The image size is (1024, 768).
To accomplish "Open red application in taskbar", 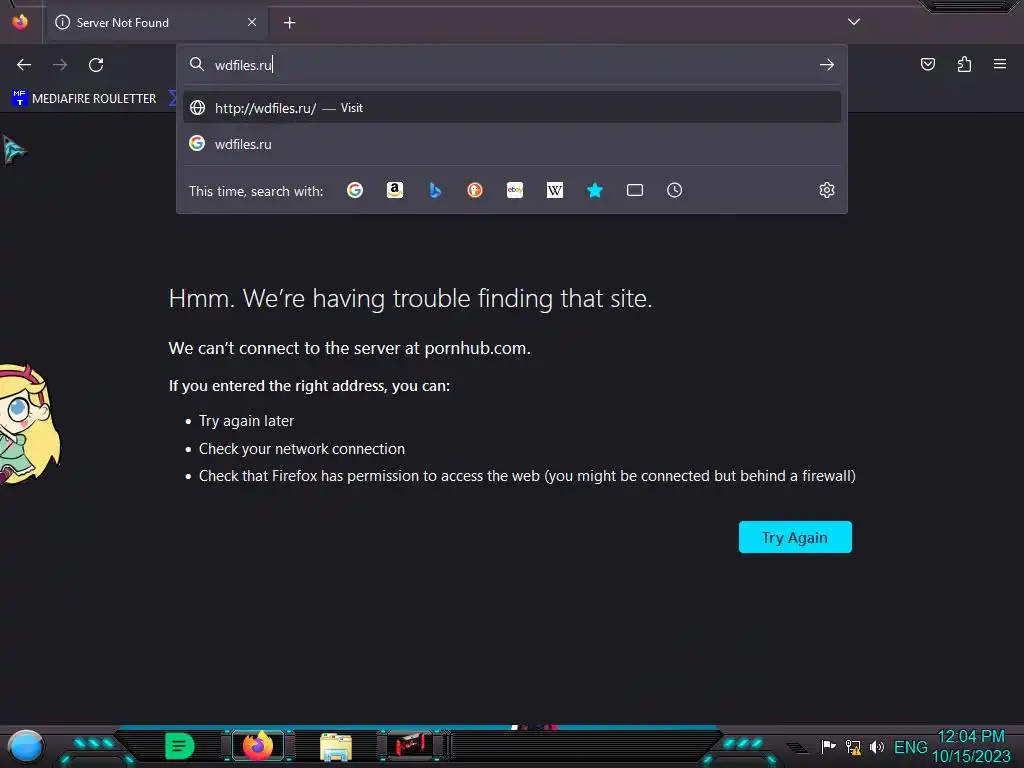I will tap(411, 745).
